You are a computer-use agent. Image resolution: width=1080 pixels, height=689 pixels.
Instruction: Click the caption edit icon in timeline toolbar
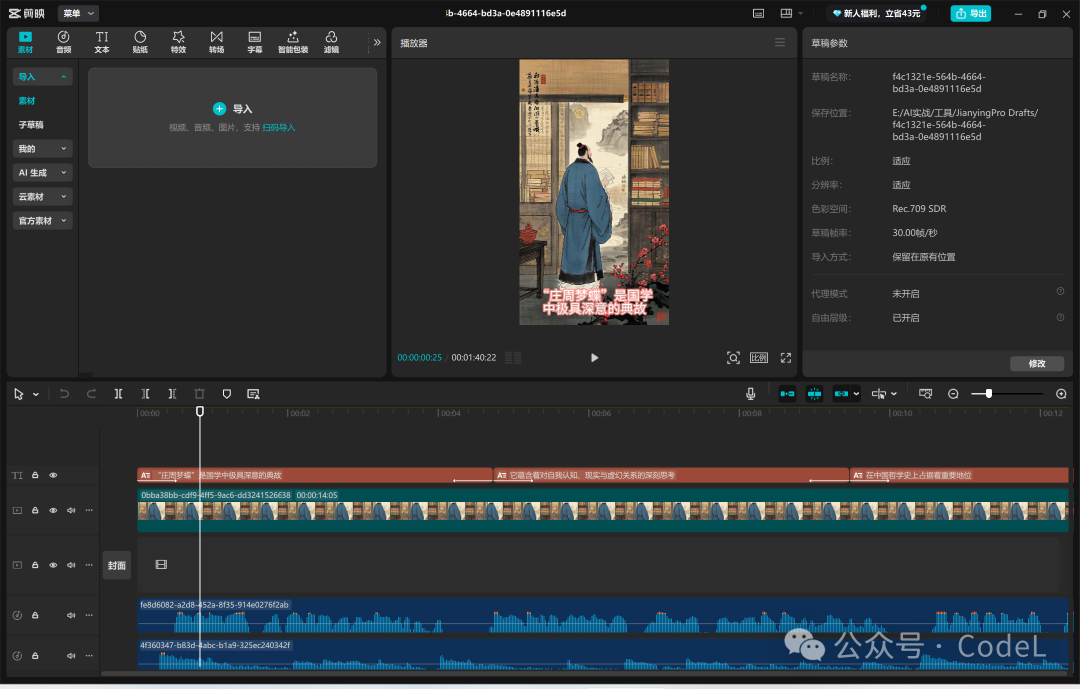click(x=253, y=394)
